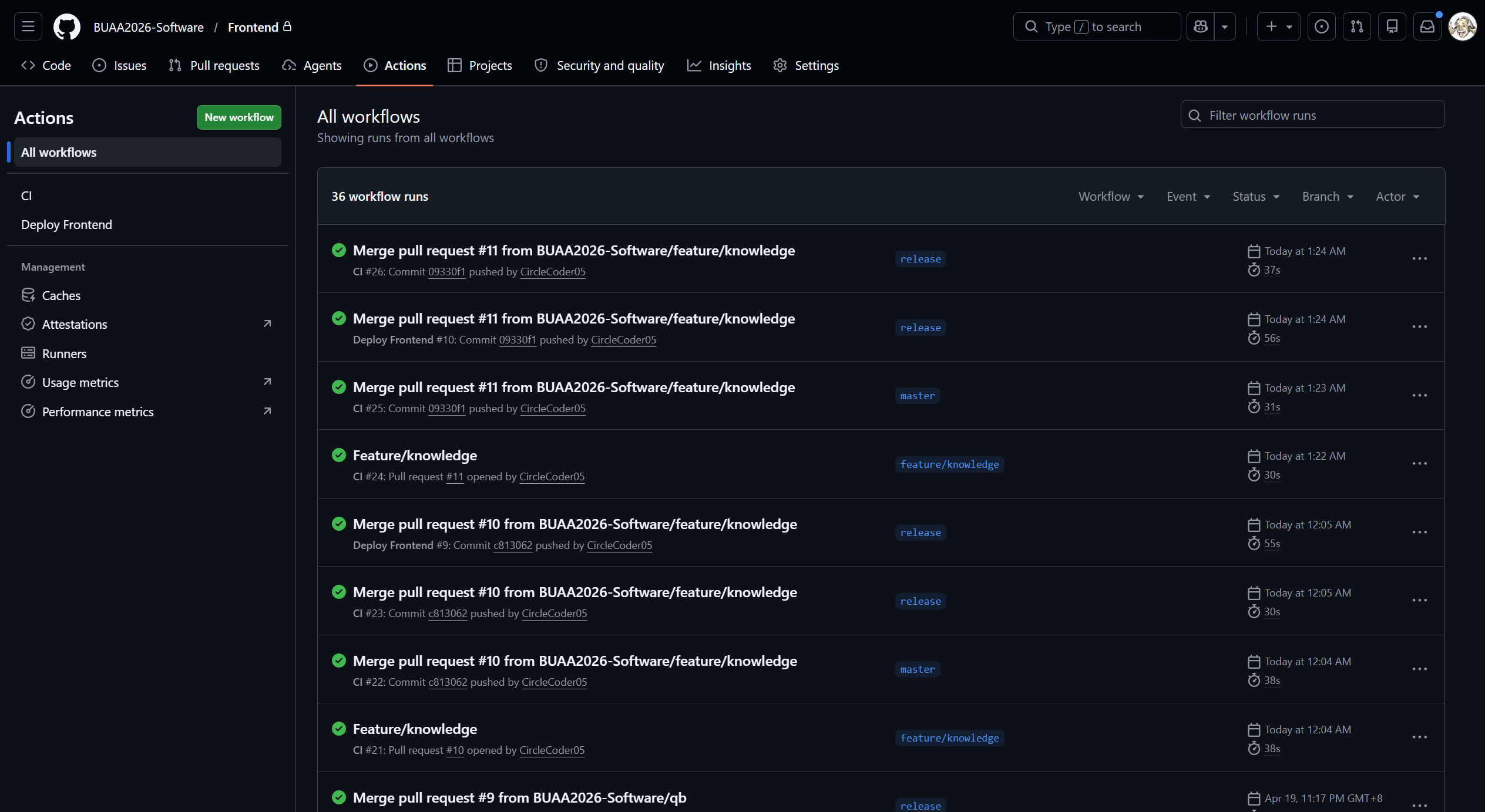Switch to the Code tab

click(x=46, y=65)
